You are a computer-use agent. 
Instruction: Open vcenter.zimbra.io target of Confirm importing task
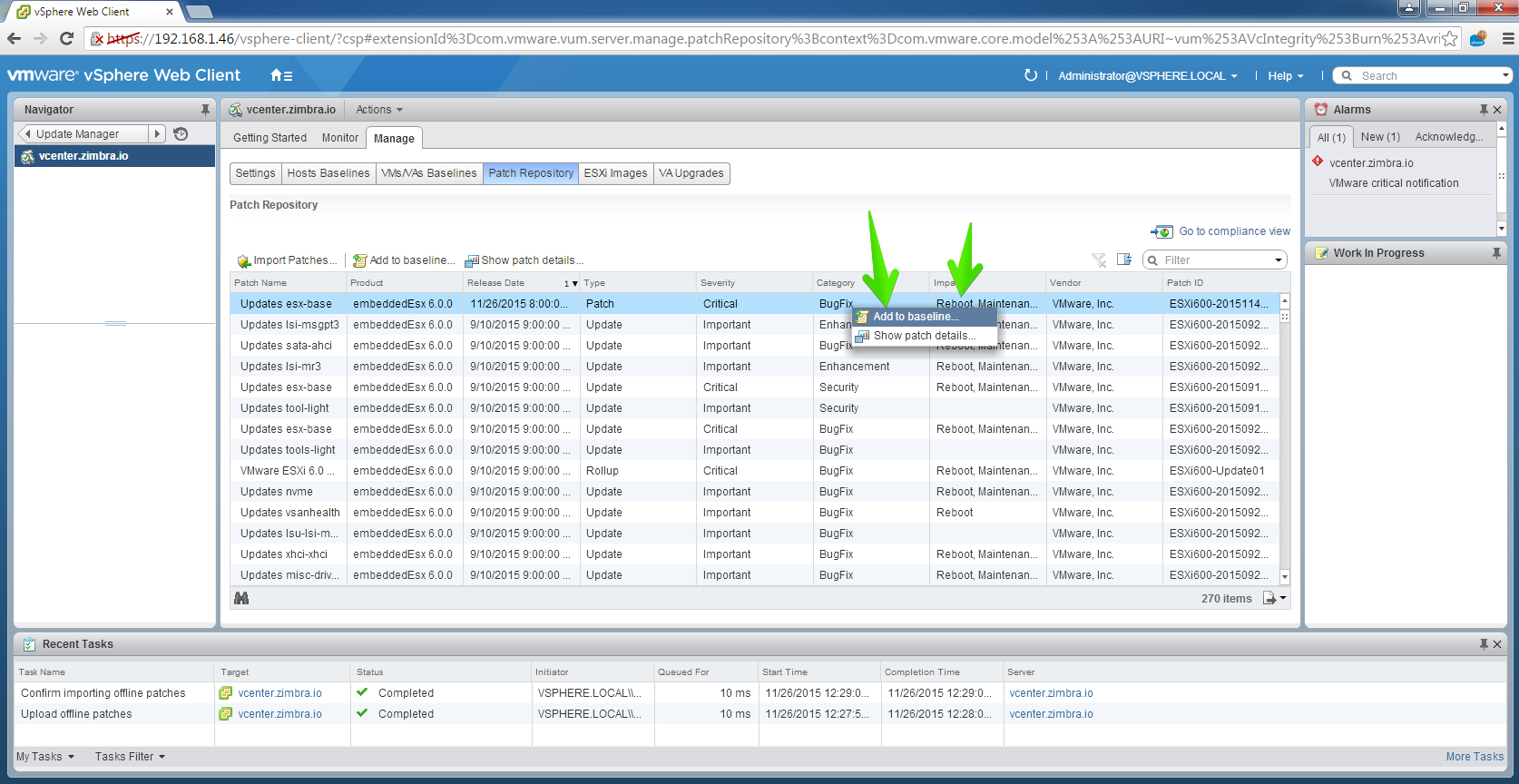(279, 693)
